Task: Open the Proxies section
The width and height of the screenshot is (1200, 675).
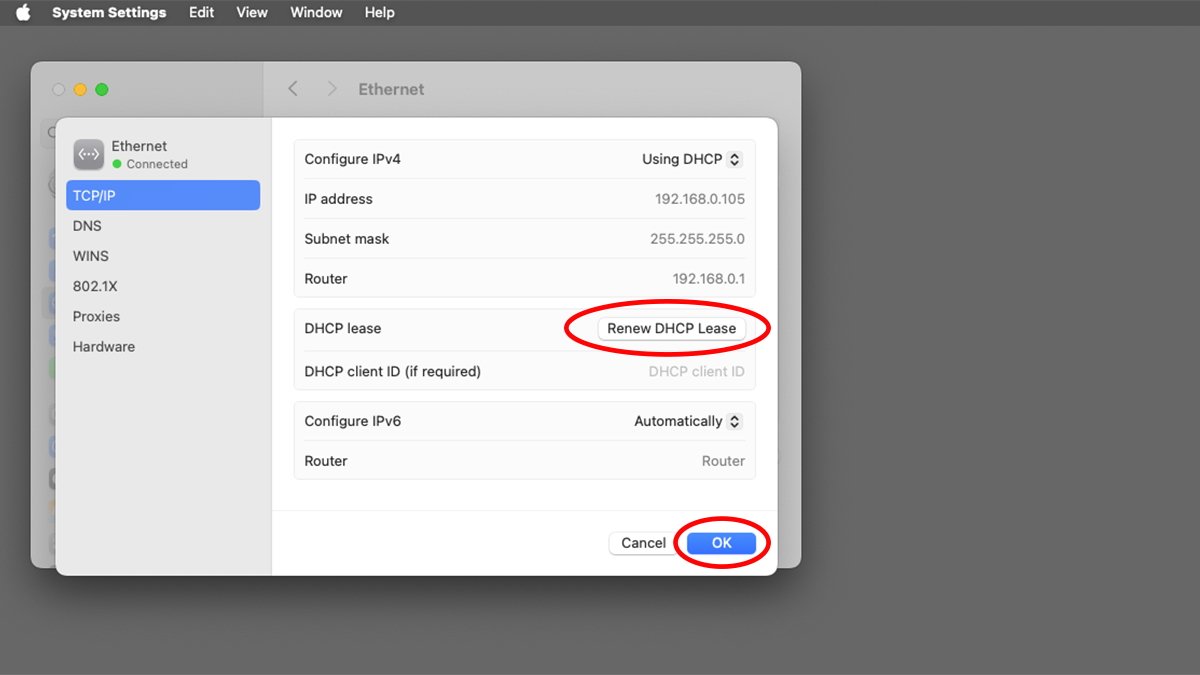Action: tap(96, 316)
